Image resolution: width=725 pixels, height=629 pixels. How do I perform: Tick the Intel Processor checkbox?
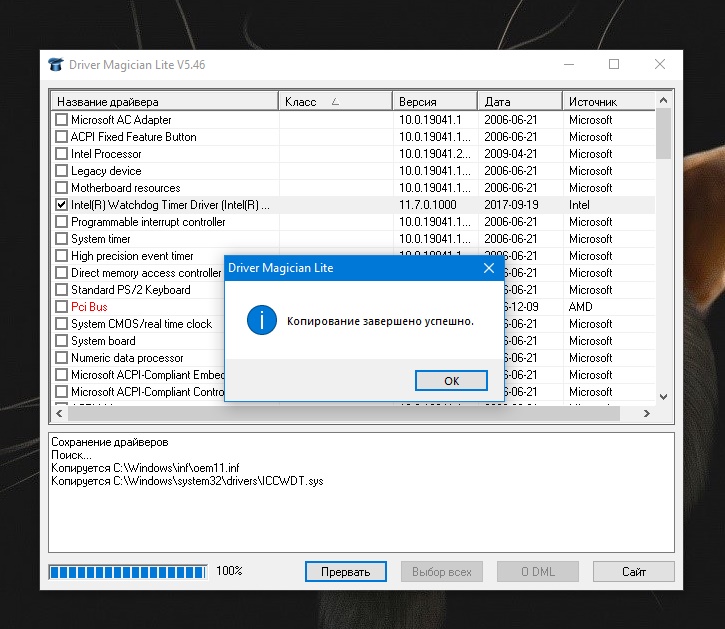[61, 154]
